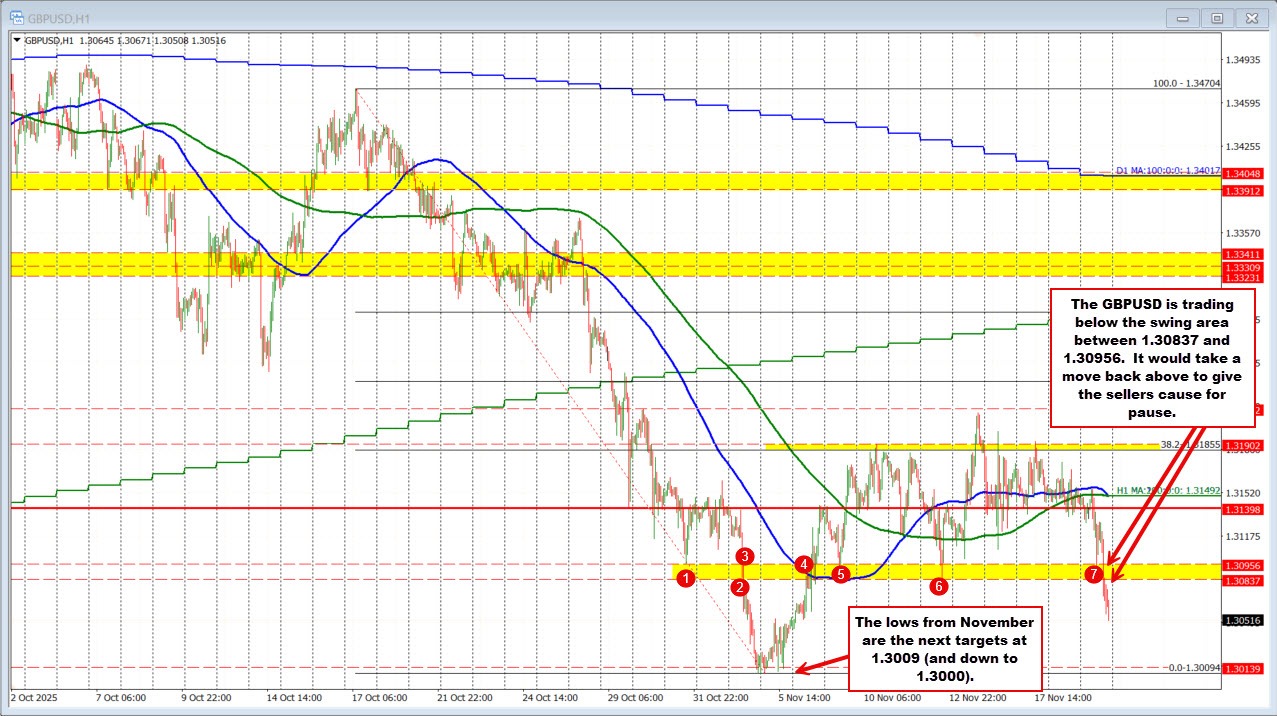The width and height of the screenshot is (1277, 716).
Task: Select circled marker 6 near 12 Nov
Action: point(938,586)
